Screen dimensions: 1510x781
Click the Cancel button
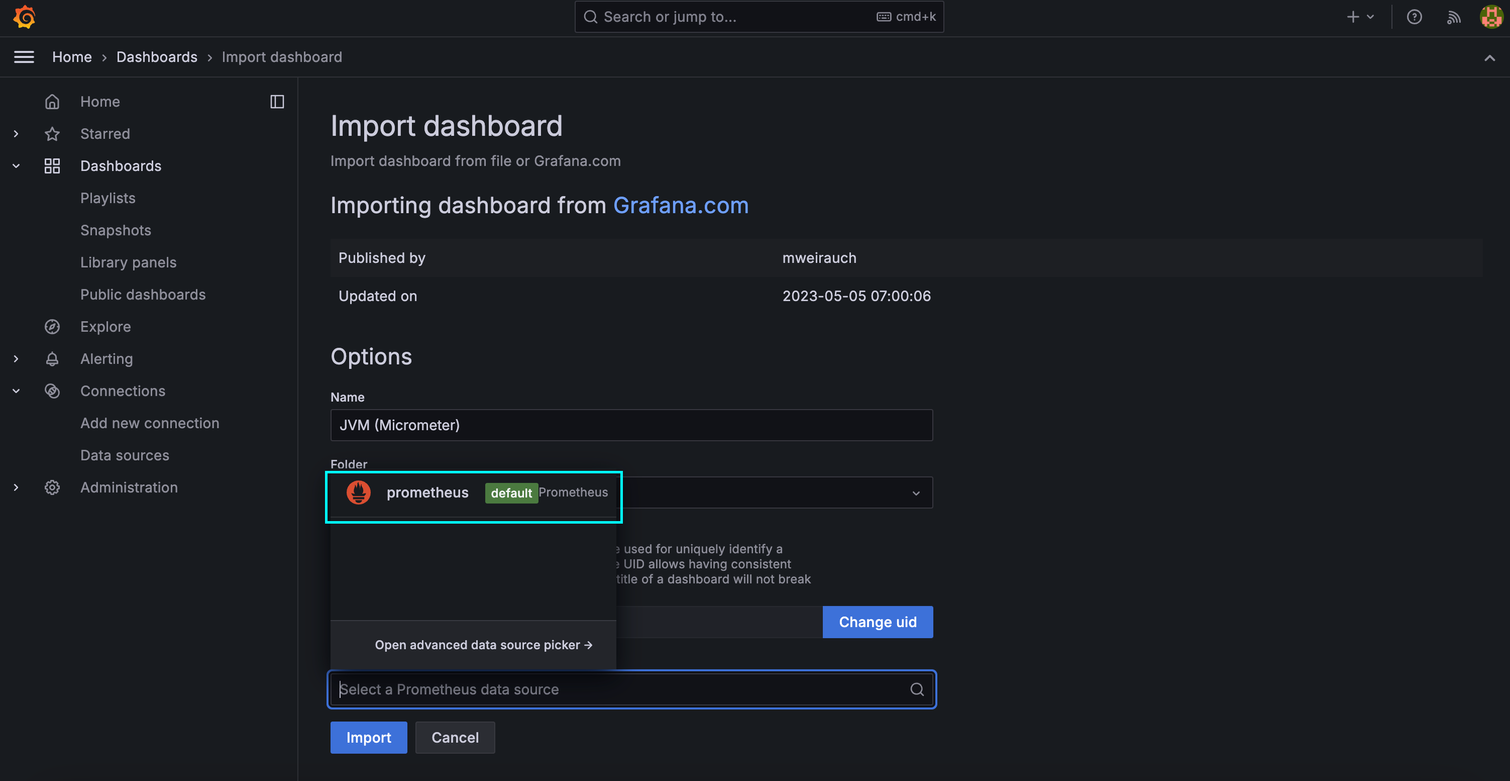[455, 738]
